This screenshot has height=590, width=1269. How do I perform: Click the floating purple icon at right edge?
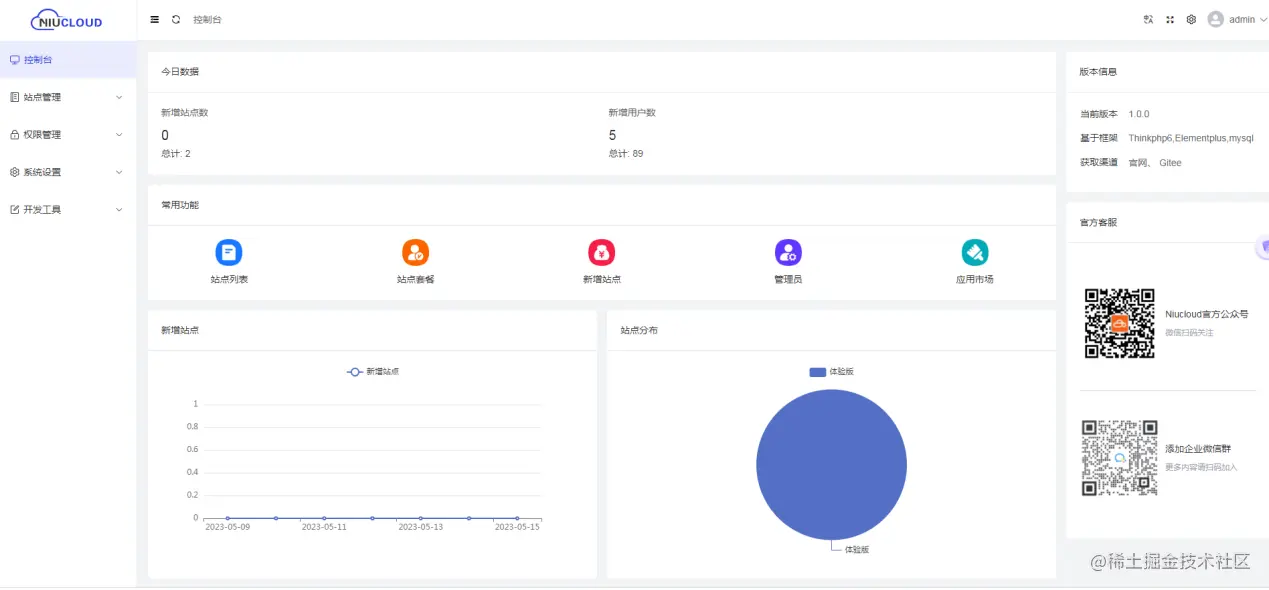click(1264, 247)
